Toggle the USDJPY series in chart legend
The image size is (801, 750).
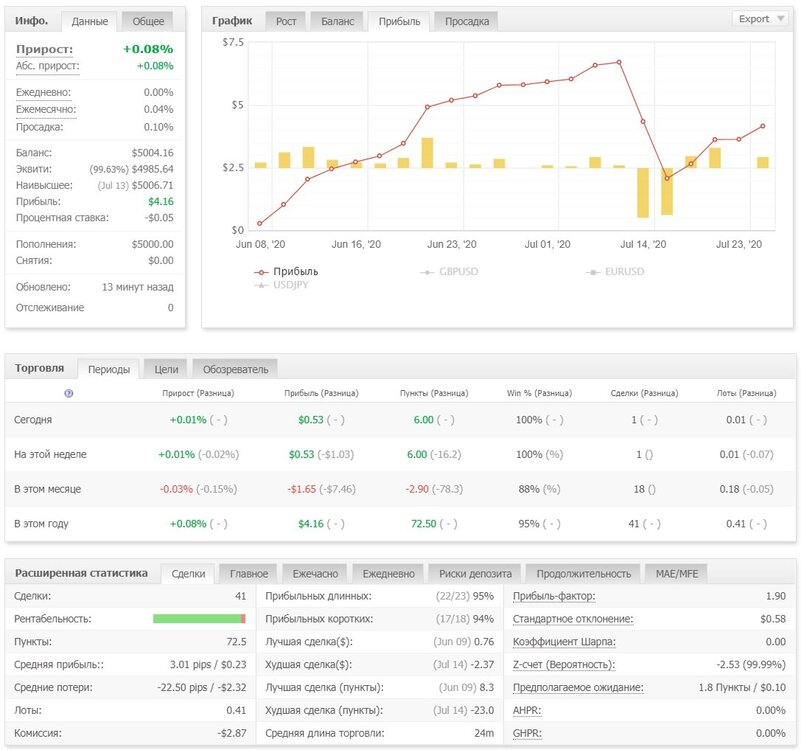click(x=281, y=285)
